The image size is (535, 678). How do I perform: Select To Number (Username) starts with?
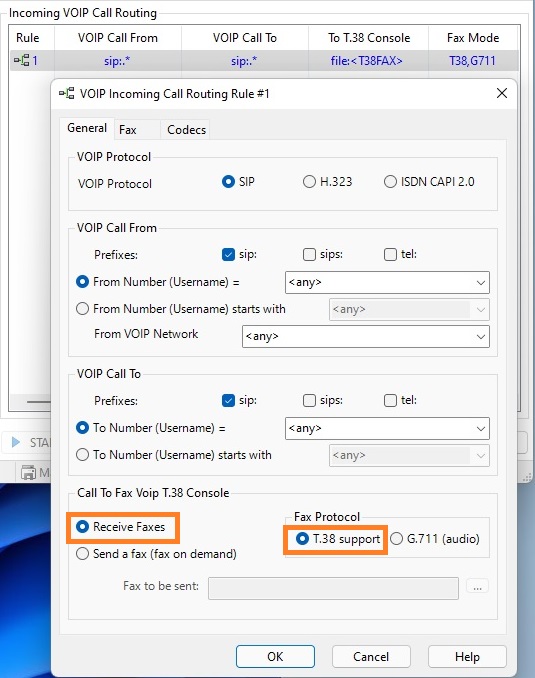[82, 455]
